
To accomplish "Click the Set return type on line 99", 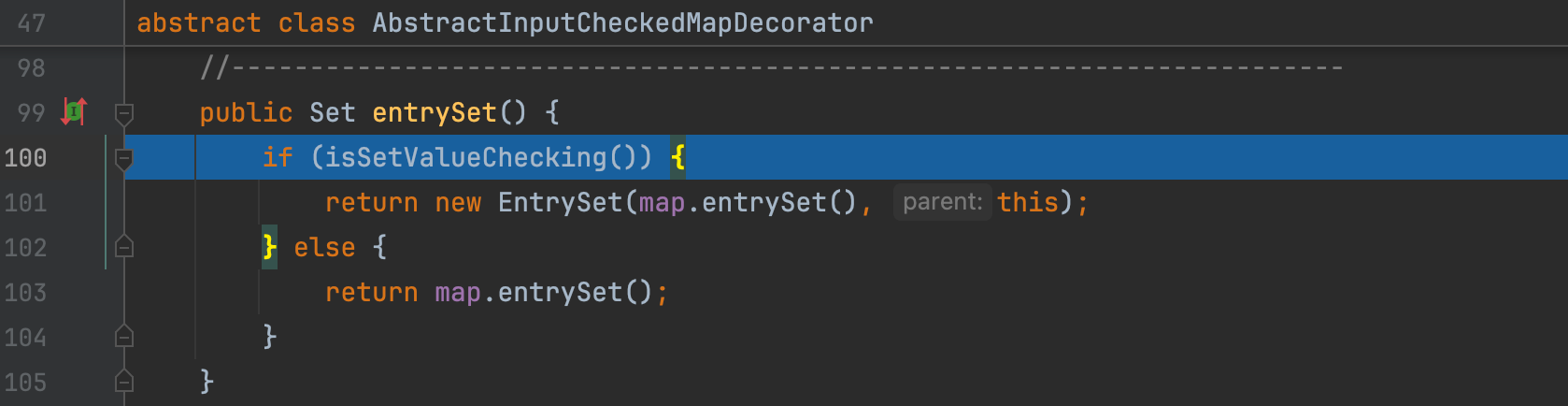I will (x=333, y=113).
